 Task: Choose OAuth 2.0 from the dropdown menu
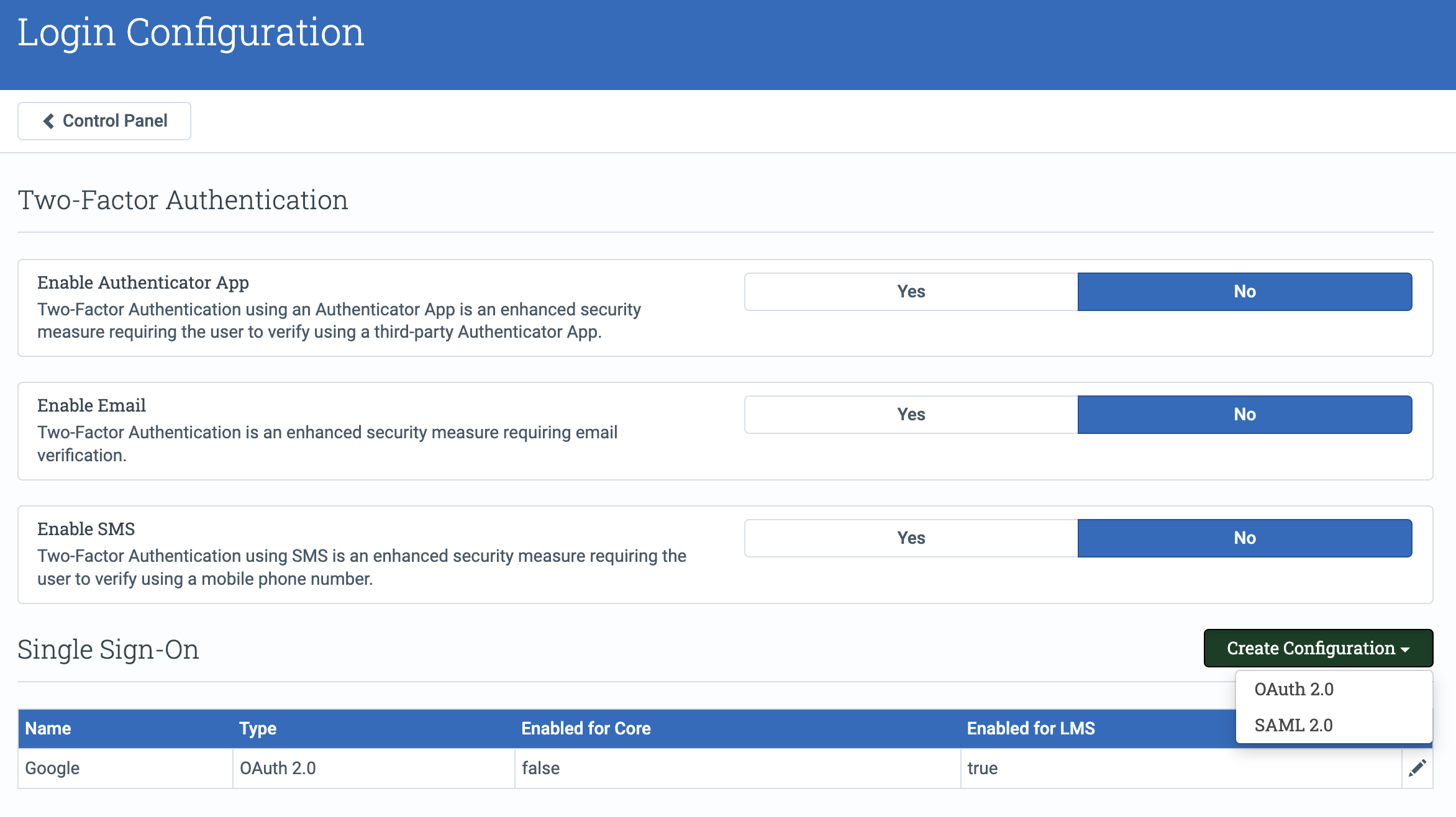pos(1334,689)
